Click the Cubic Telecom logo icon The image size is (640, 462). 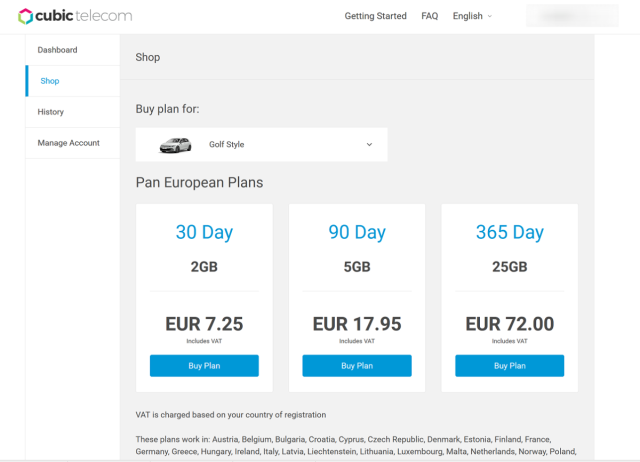pos(27,16)
